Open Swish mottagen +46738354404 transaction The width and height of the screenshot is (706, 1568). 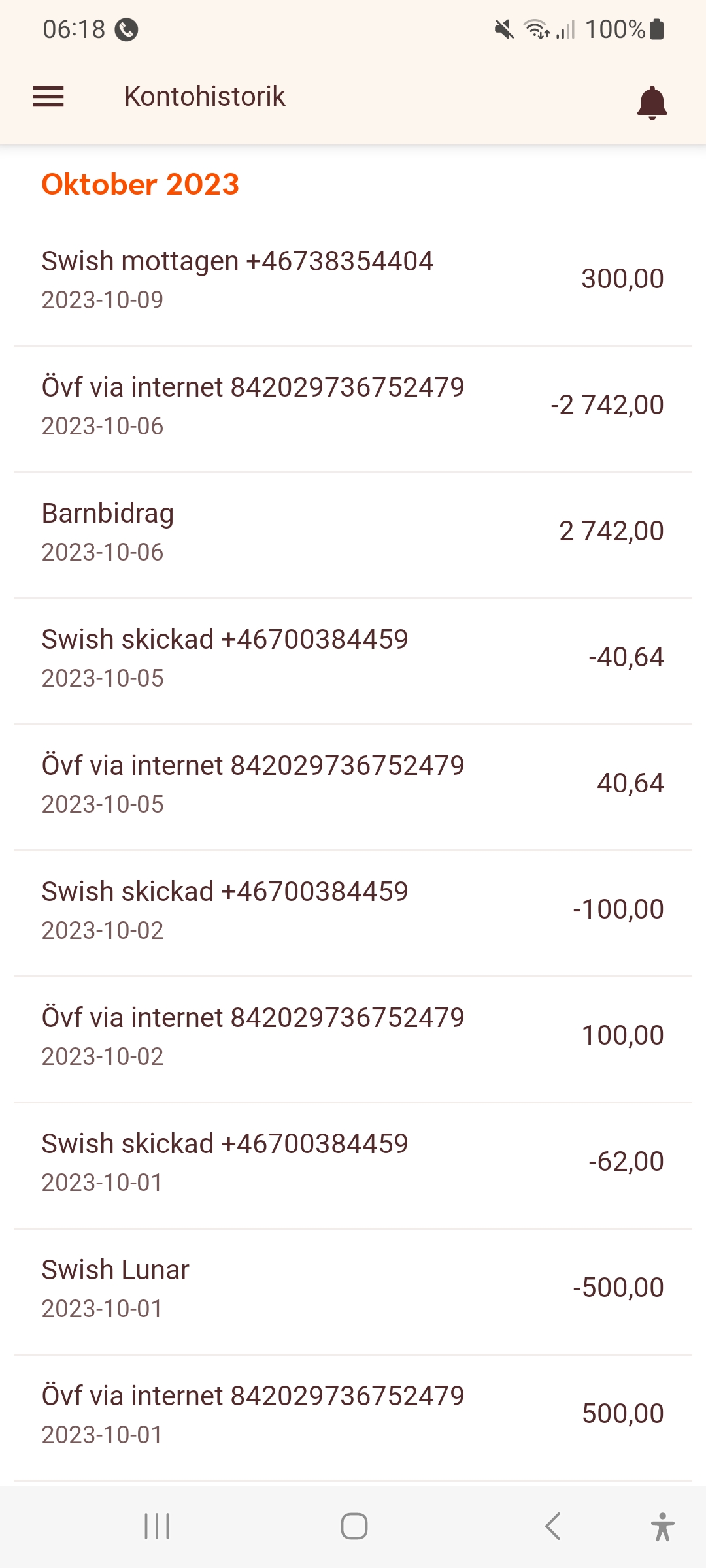(353, 280)
